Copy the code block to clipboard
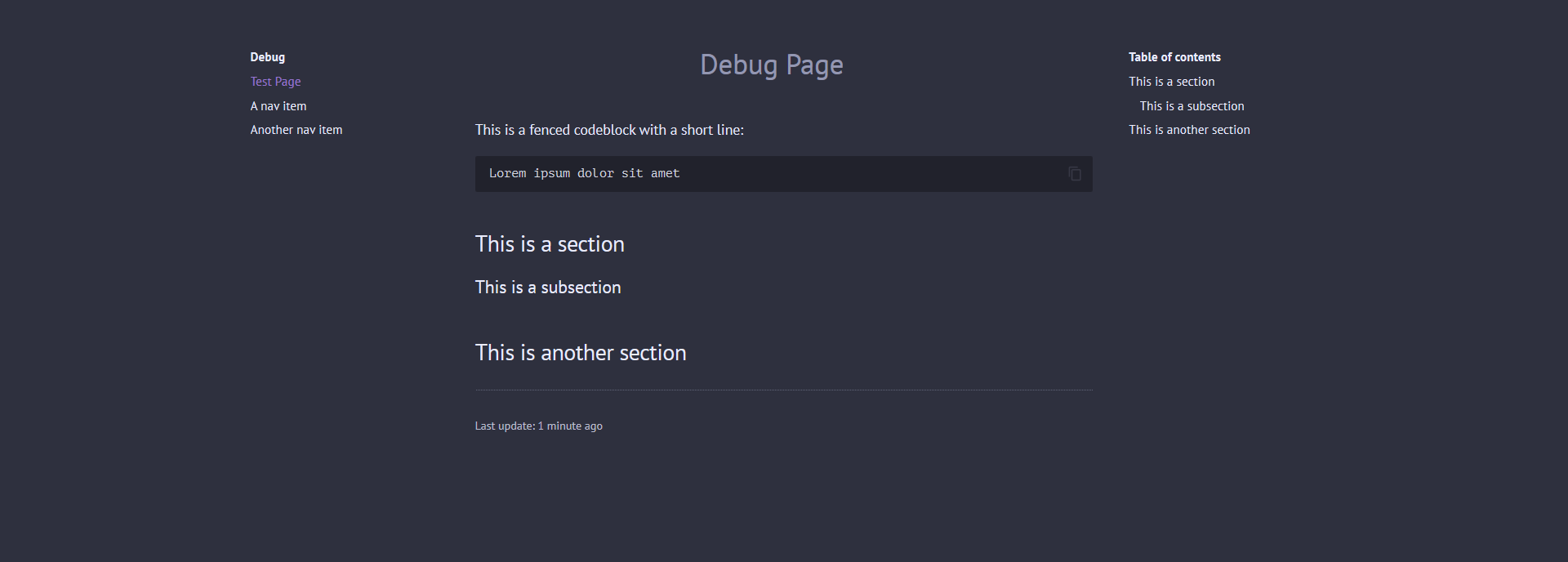This screenshot has height=562, width=1568. tap(1075, 173)
